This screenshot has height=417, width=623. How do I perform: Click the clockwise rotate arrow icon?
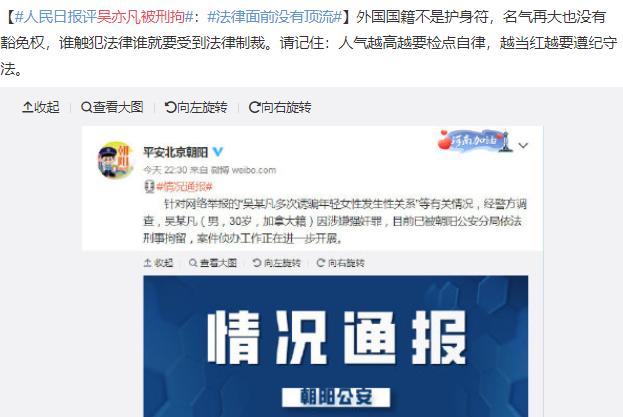tap(254, 107)
